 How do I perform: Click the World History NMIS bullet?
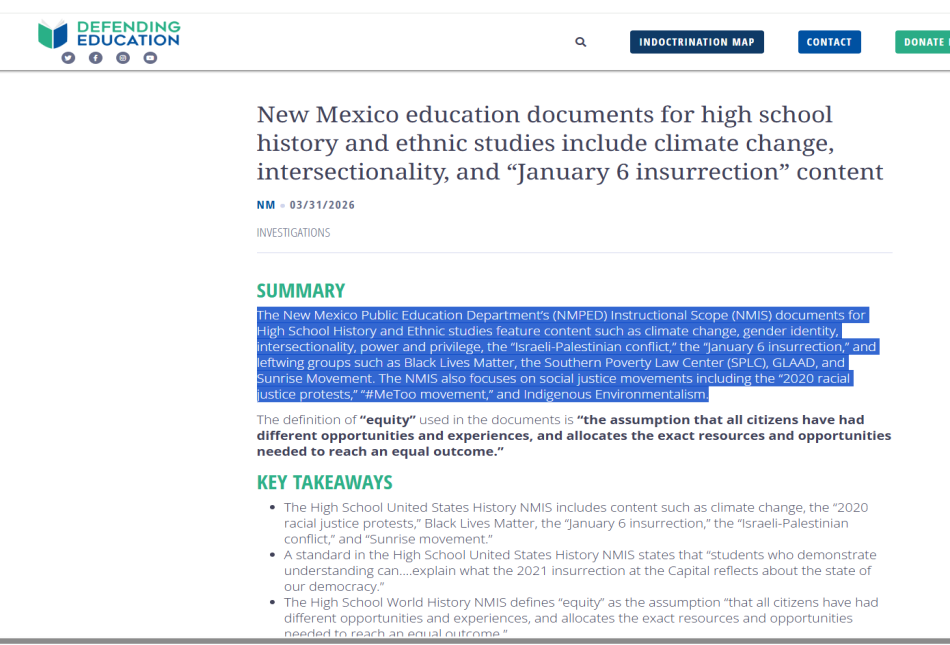tap(580, 610)
